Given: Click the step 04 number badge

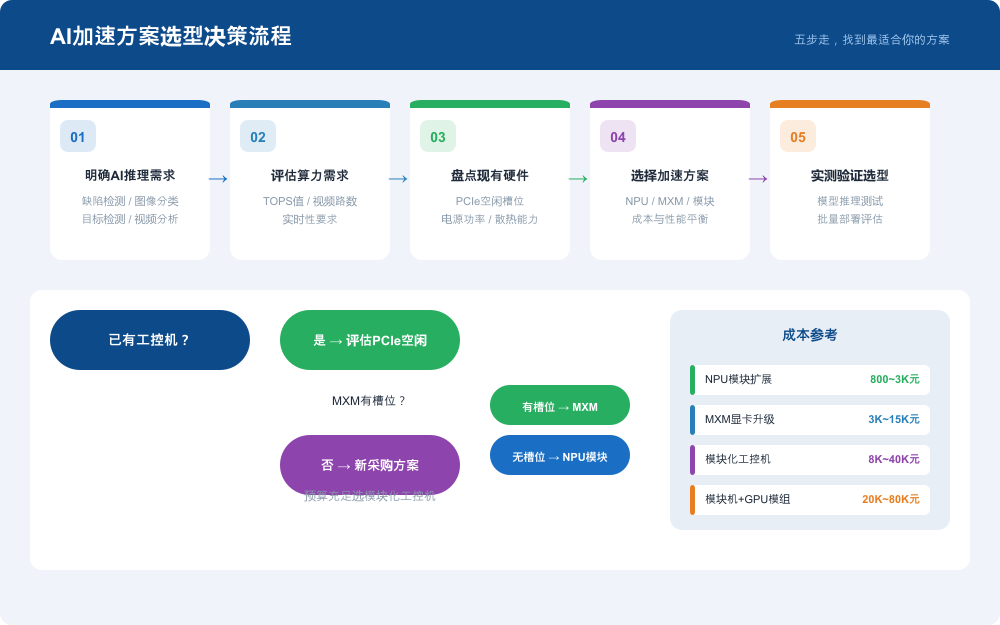Looking at the screenshot, I should (x=616, y=136).
